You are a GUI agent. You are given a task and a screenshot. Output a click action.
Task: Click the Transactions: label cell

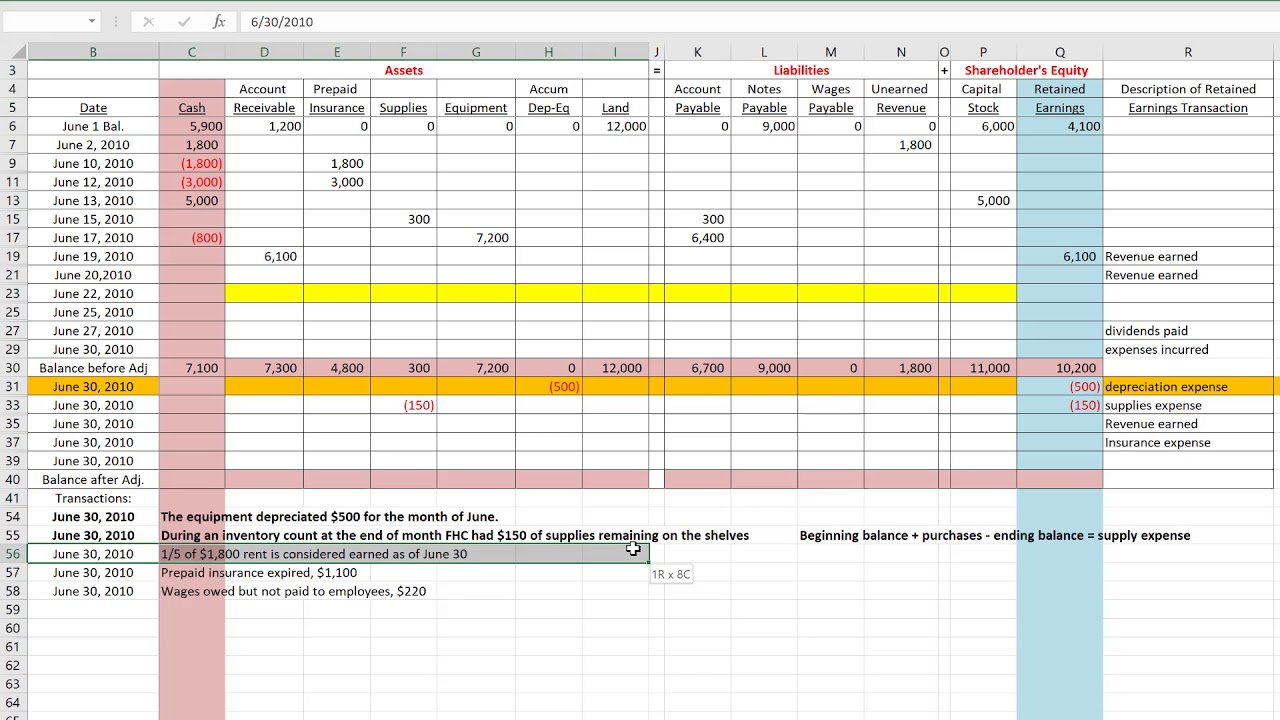click(x=93, y=498)
